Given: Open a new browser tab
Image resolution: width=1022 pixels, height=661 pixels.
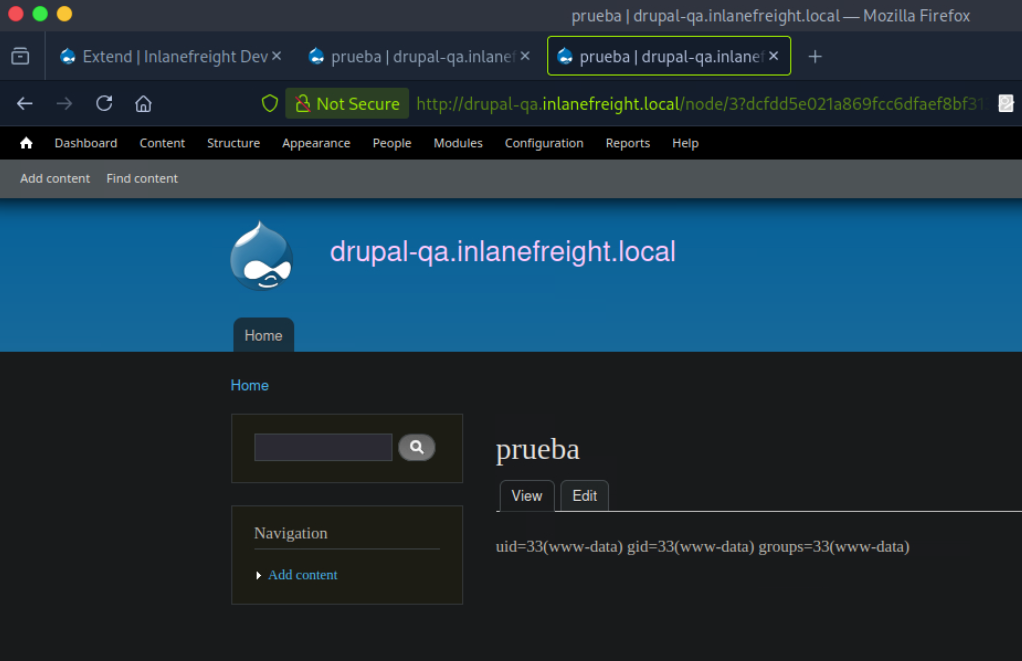Looking at the screenshot, I should 815,57.
